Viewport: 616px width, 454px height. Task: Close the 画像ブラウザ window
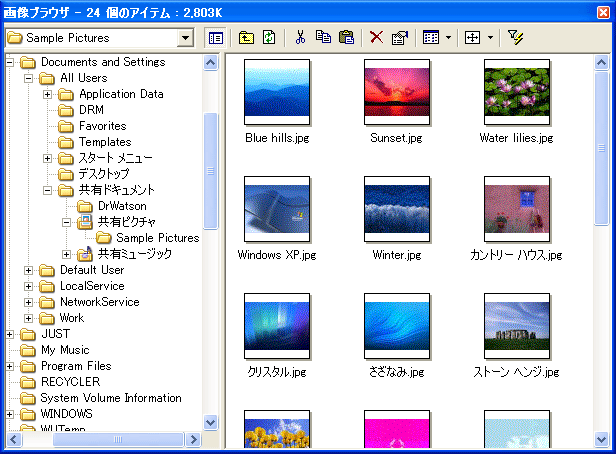pyautogui.click(x=603, y=13)
